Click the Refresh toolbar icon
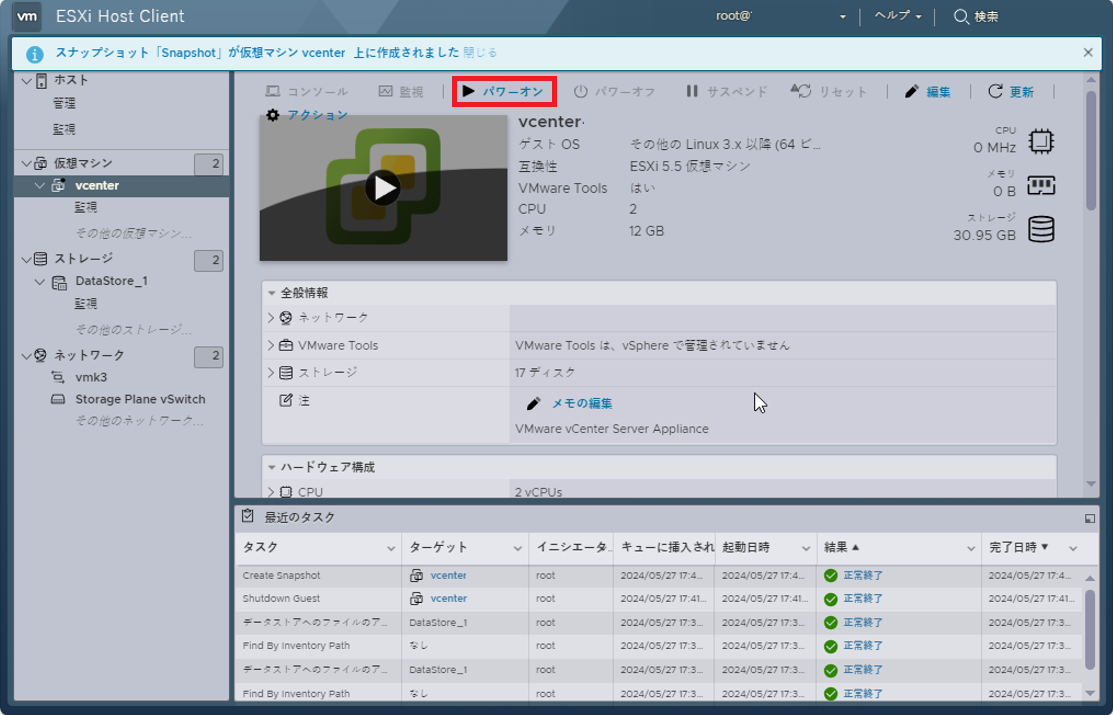 [x=995, y=92]
